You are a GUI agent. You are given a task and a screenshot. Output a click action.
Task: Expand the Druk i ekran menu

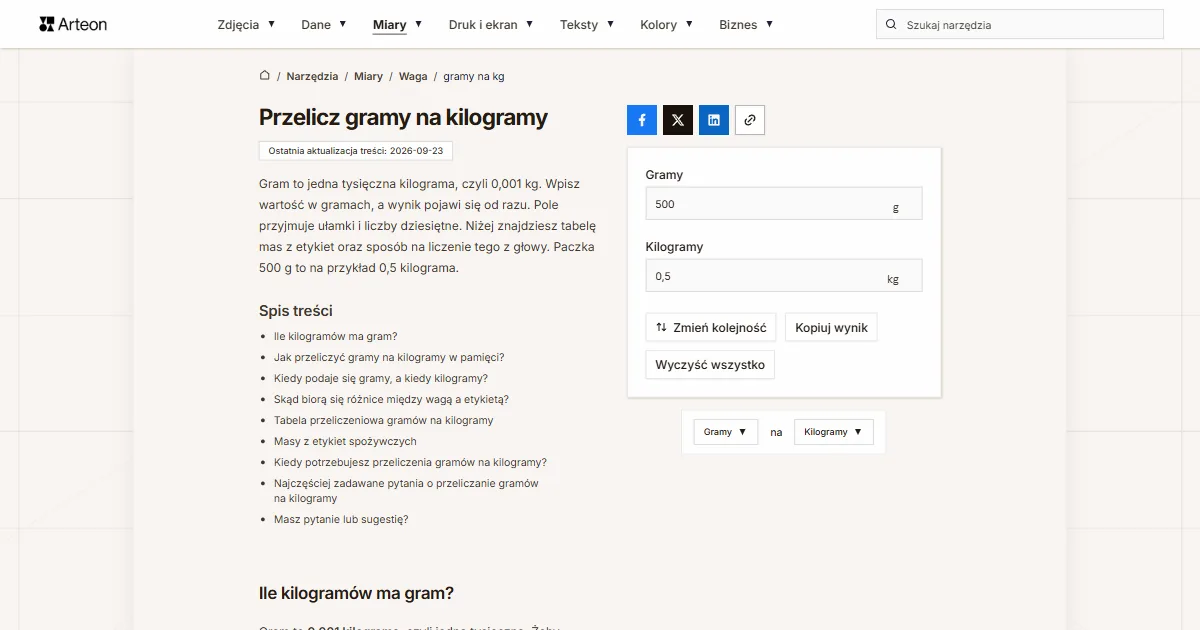tap(491, 25)
